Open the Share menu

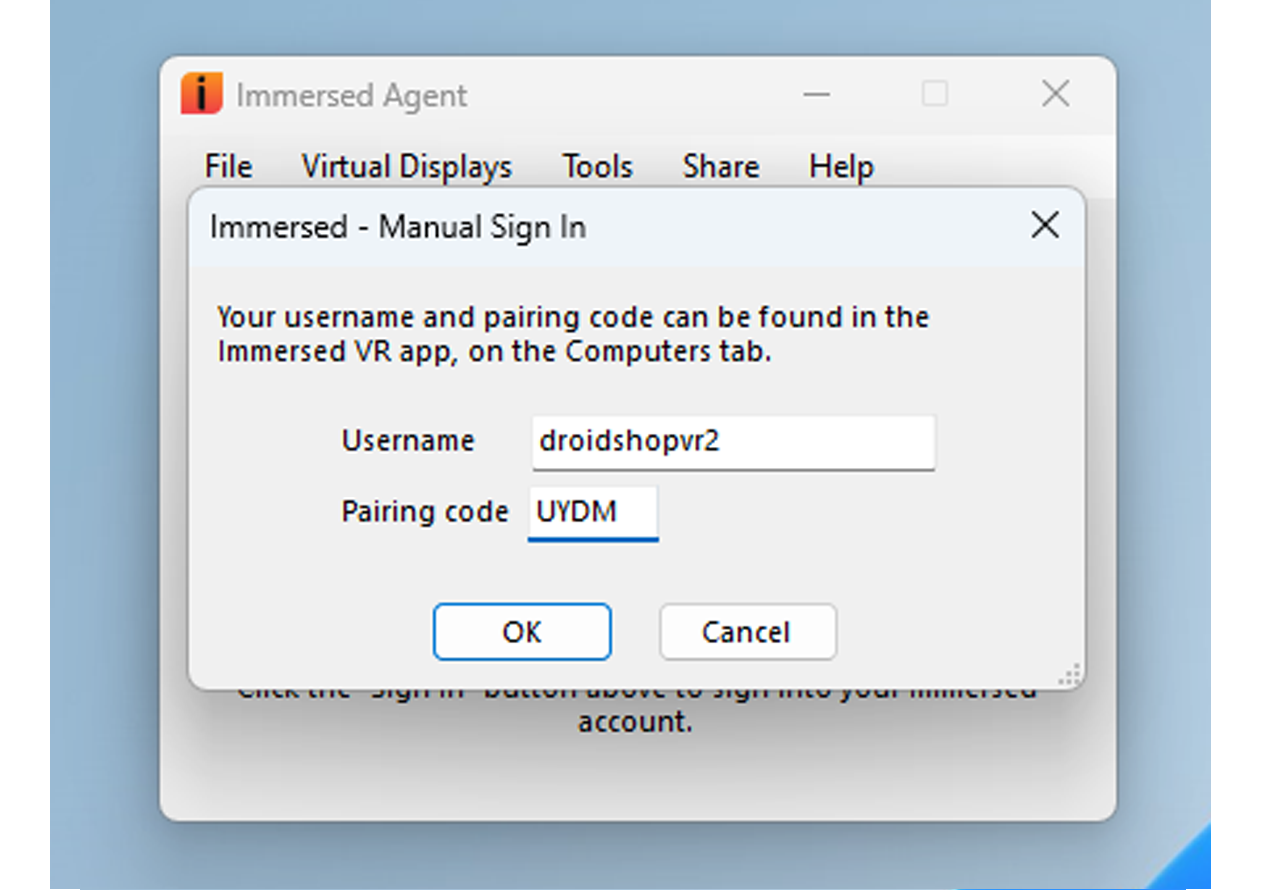coord(721,166)
